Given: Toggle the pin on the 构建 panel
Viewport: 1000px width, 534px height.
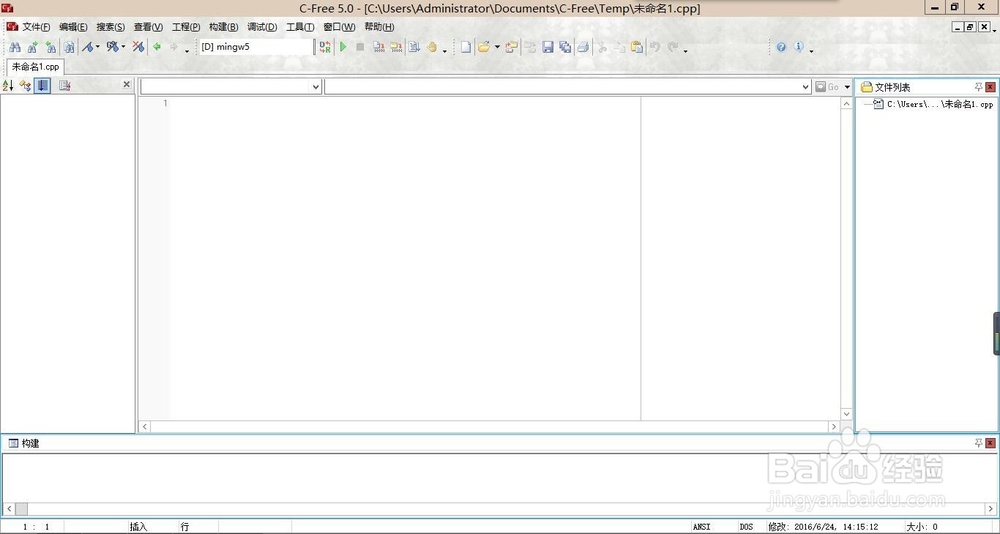Looking at the screenshot, I should click(x=978, y=443).
